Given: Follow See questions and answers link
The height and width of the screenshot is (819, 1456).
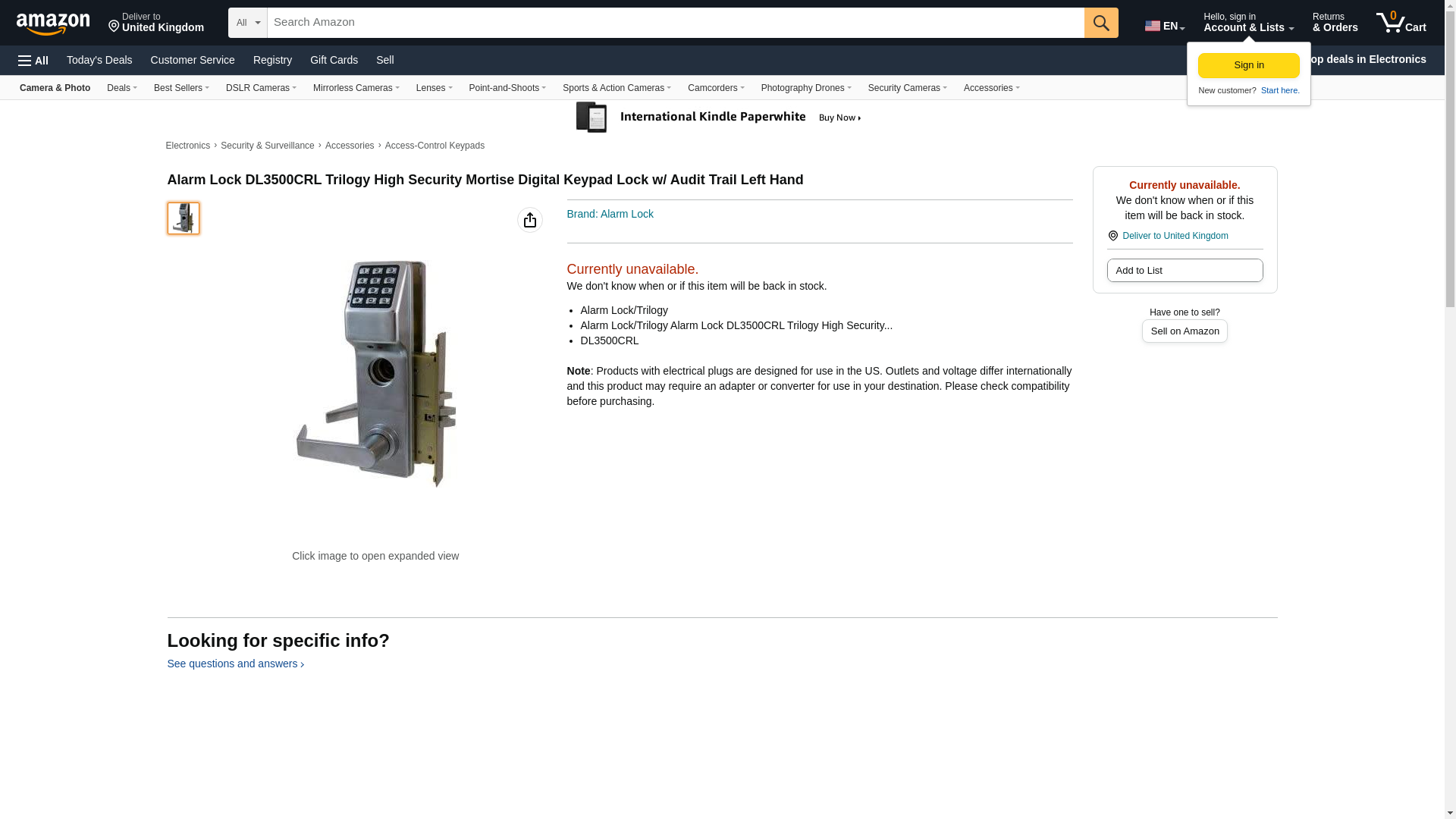Looking at the screenshot, I should coord(235,664).
